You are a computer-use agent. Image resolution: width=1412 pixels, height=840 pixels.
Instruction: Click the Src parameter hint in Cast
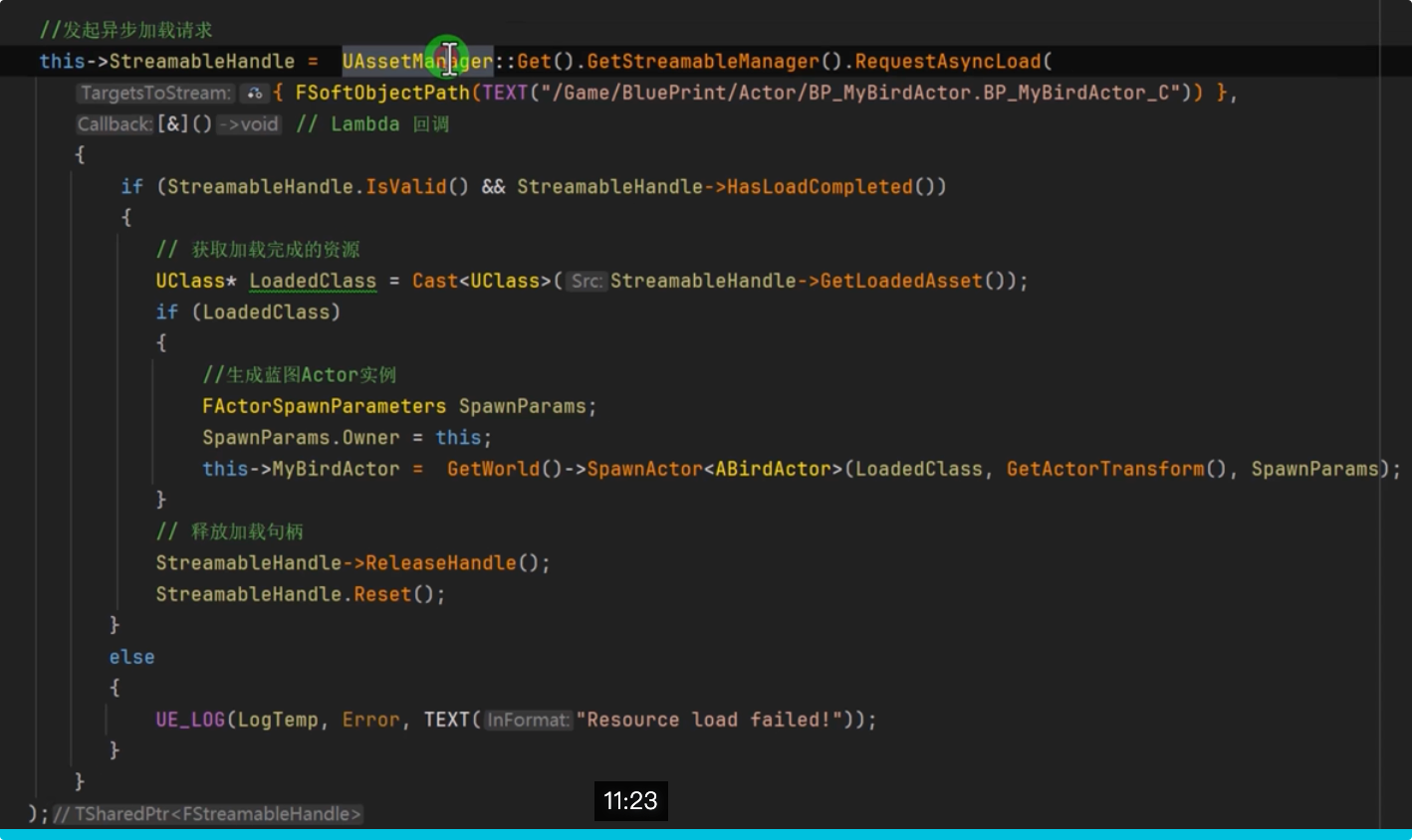click(586, 282)
